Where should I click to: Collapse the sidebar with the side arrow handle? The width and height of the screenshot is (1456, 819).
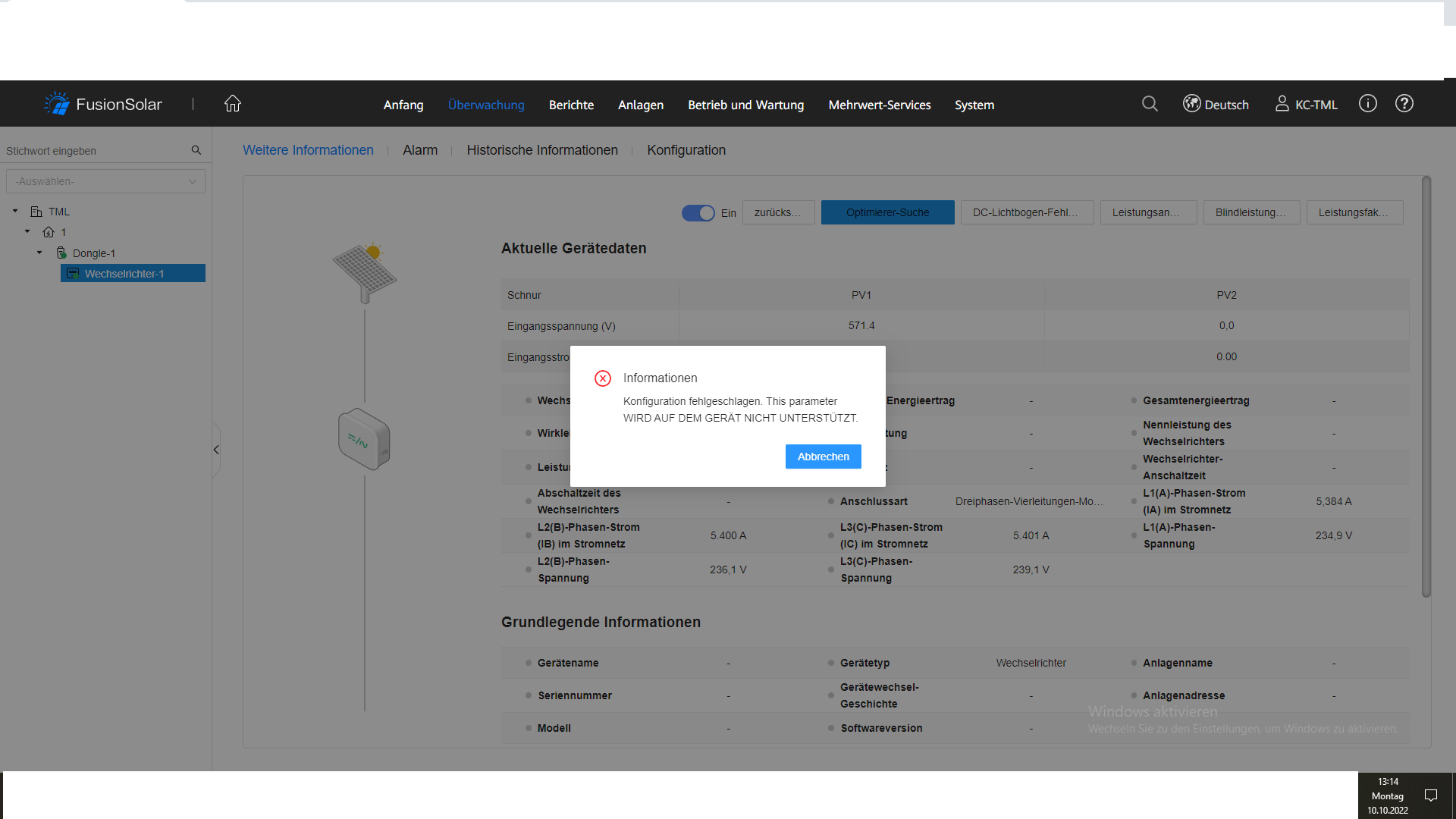(x=216, y=450)
